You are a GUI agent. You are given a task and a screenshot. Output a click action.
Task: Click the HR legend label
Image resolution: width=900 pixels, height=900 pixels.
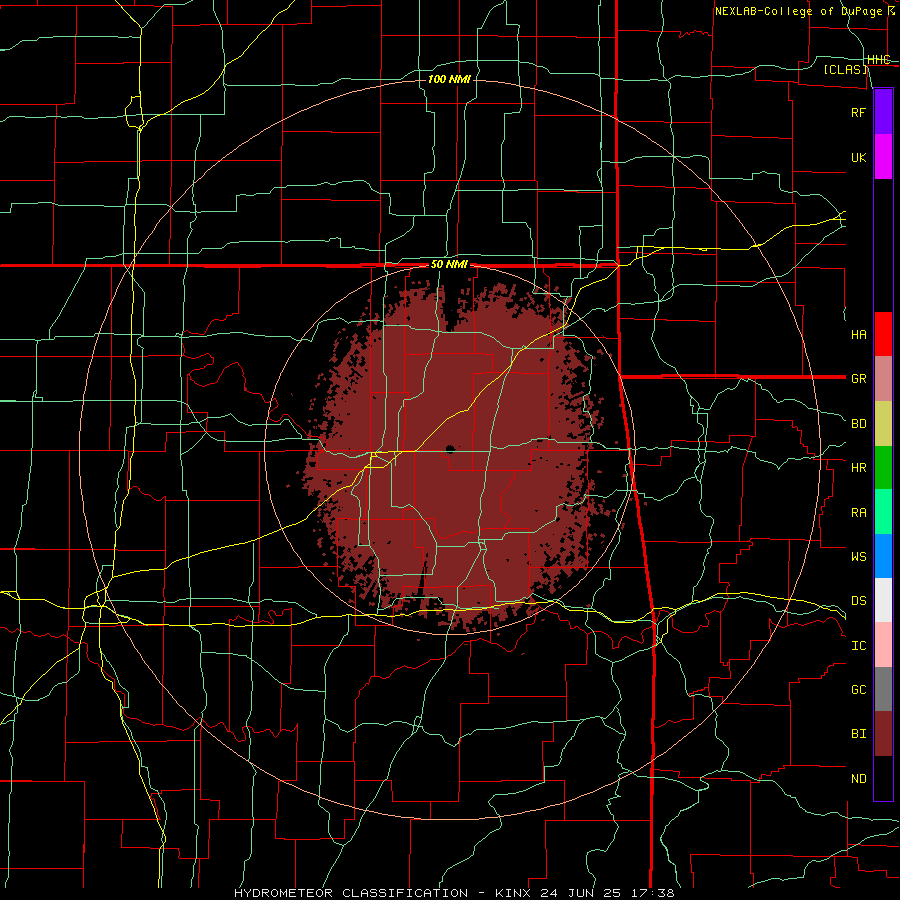click(x=858, y=468)
